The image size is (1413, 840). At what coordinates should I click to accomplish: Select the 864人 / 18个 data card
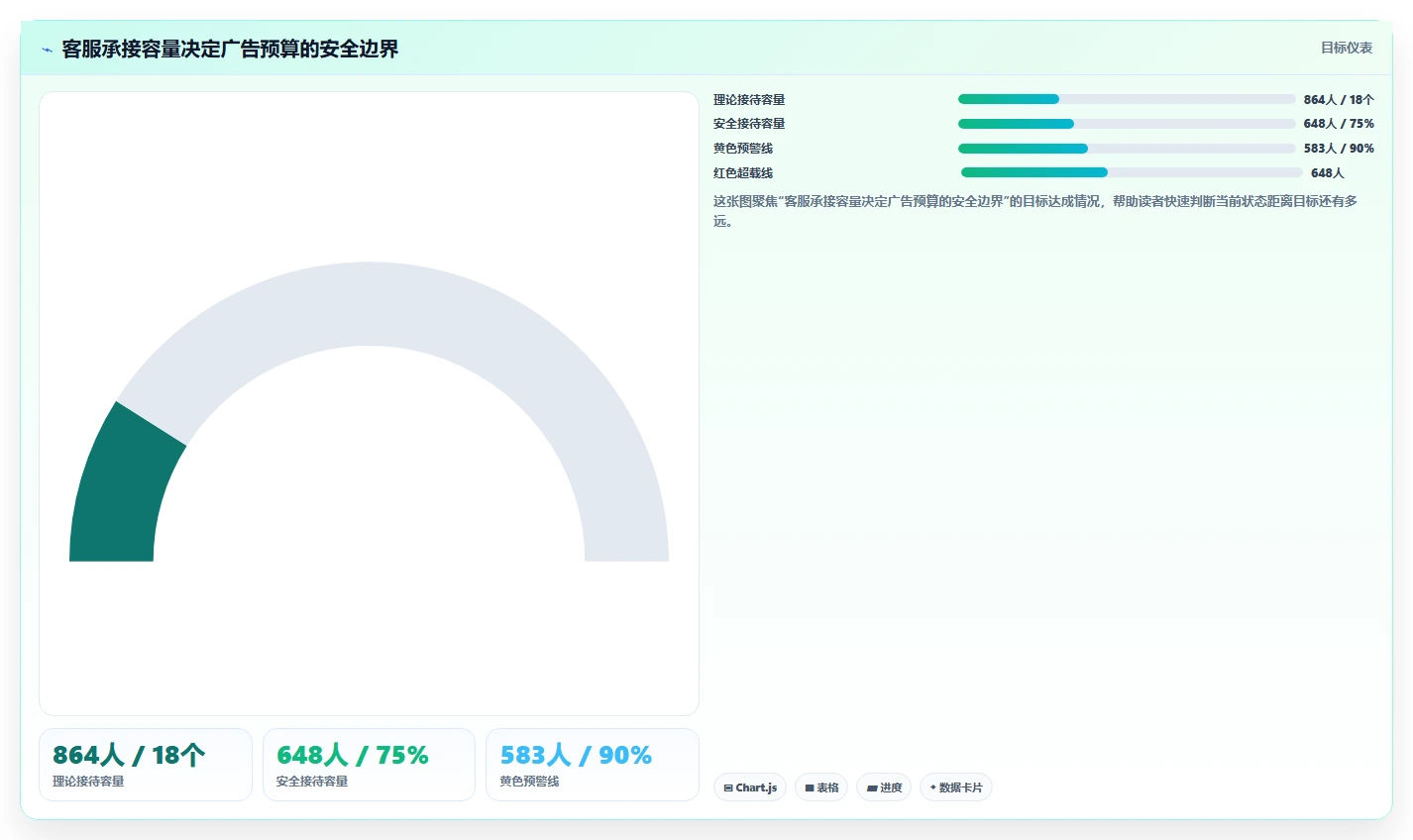pos(146,765)
